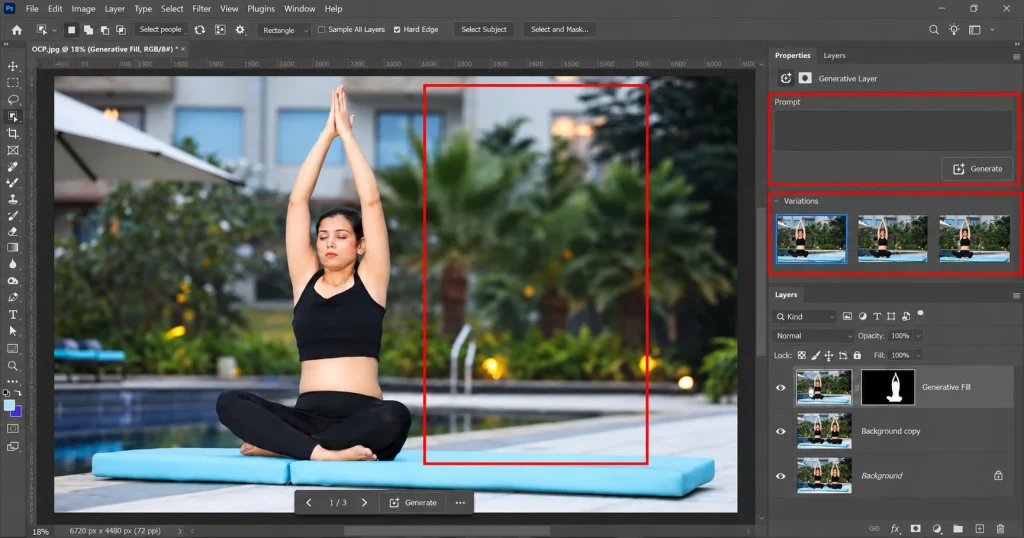
Task: Click the delete layer trash icon
Action: pyautogui.click(x=1000, y=529)
